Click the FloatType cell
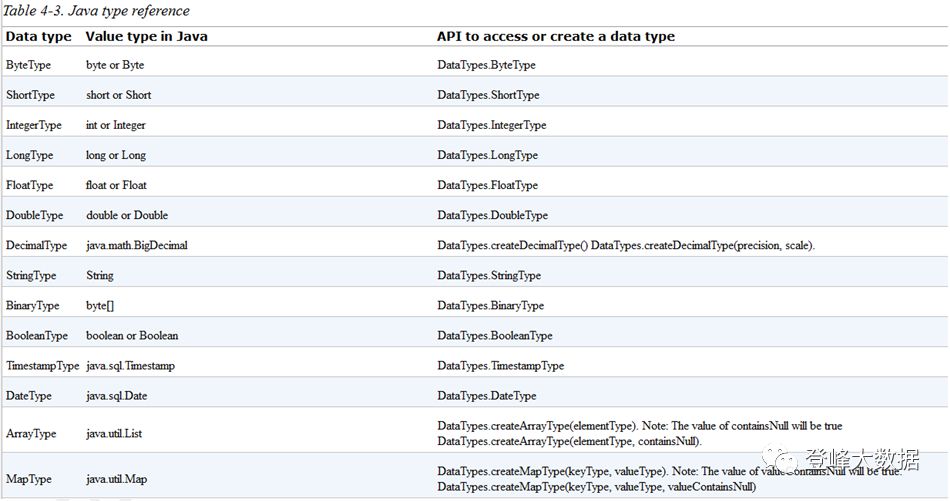This screenshot has height=501, width=950. [x=30, y=185]
